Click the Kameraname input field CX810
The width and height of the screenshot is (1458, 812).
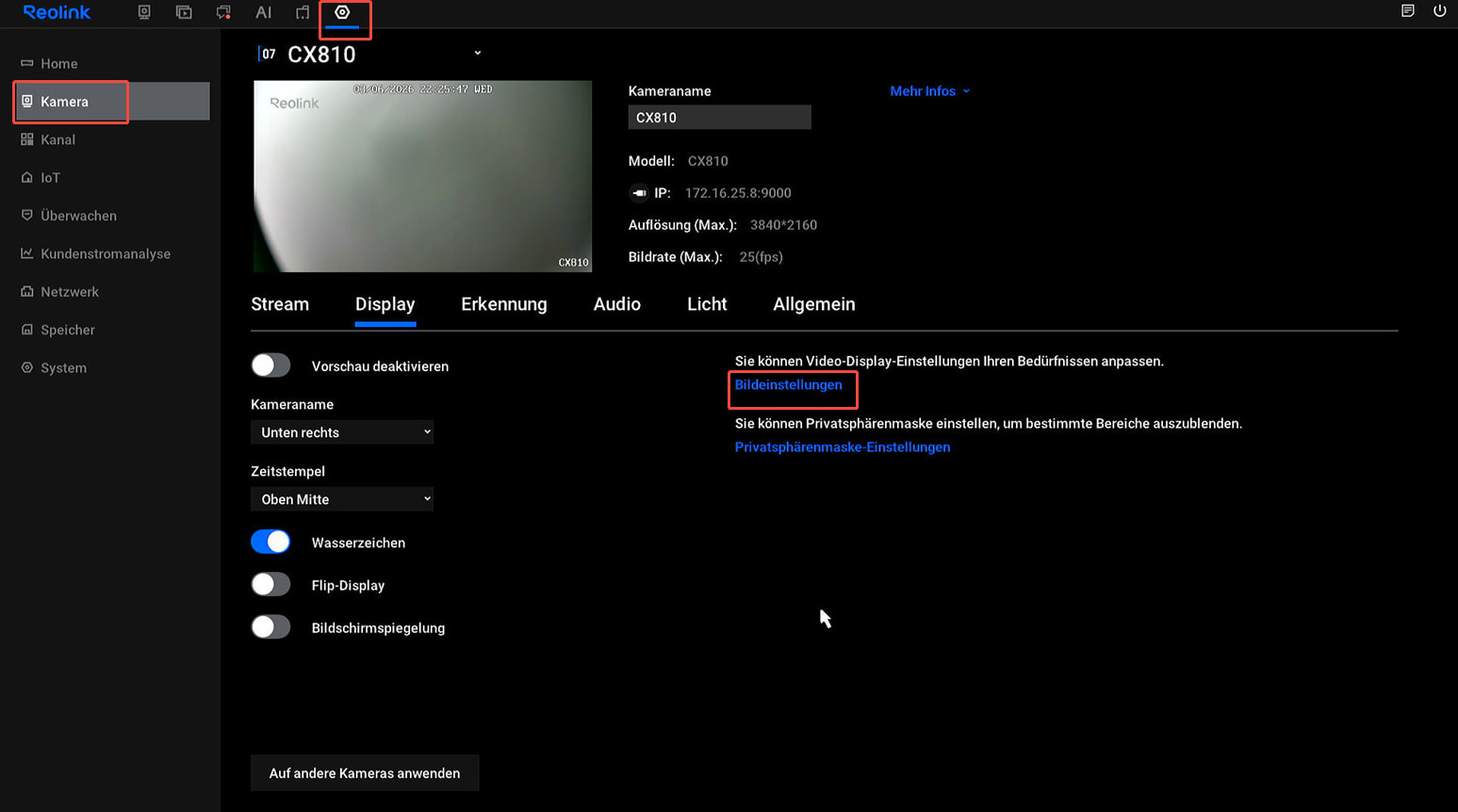click(x=719, y=118)
